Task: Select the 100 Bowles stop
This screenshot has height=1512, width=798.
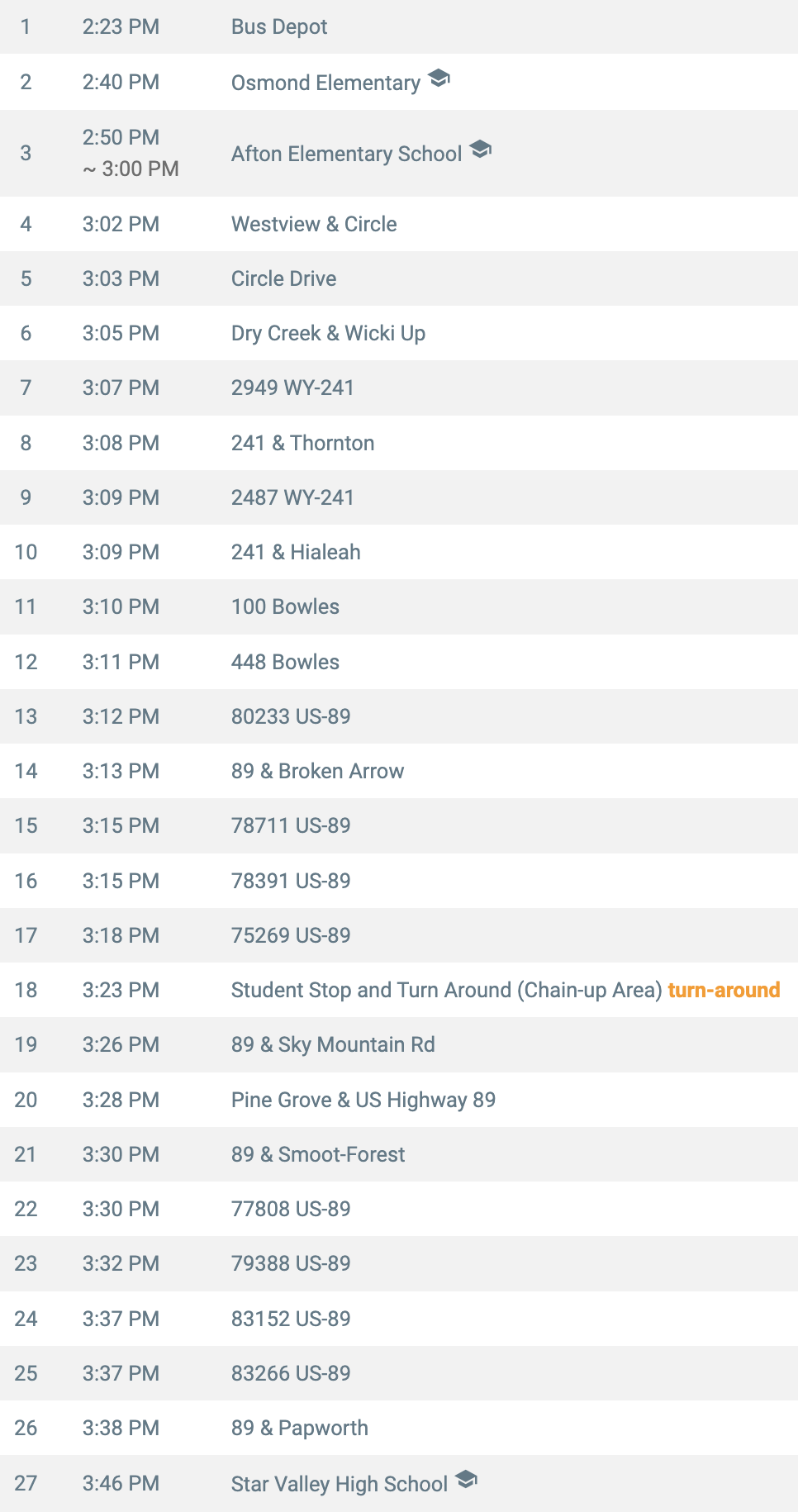Action: [x=285, y=606]
